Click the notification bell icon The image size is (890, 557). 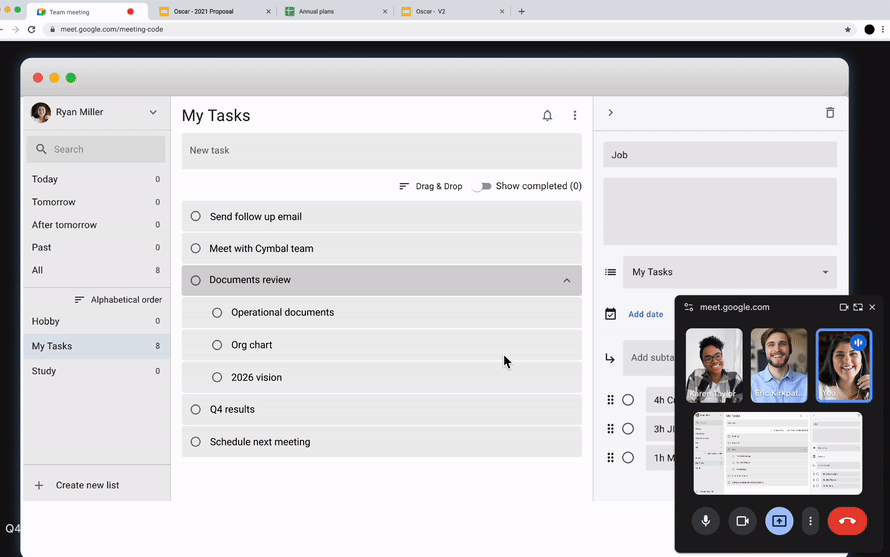click(547, 116)
